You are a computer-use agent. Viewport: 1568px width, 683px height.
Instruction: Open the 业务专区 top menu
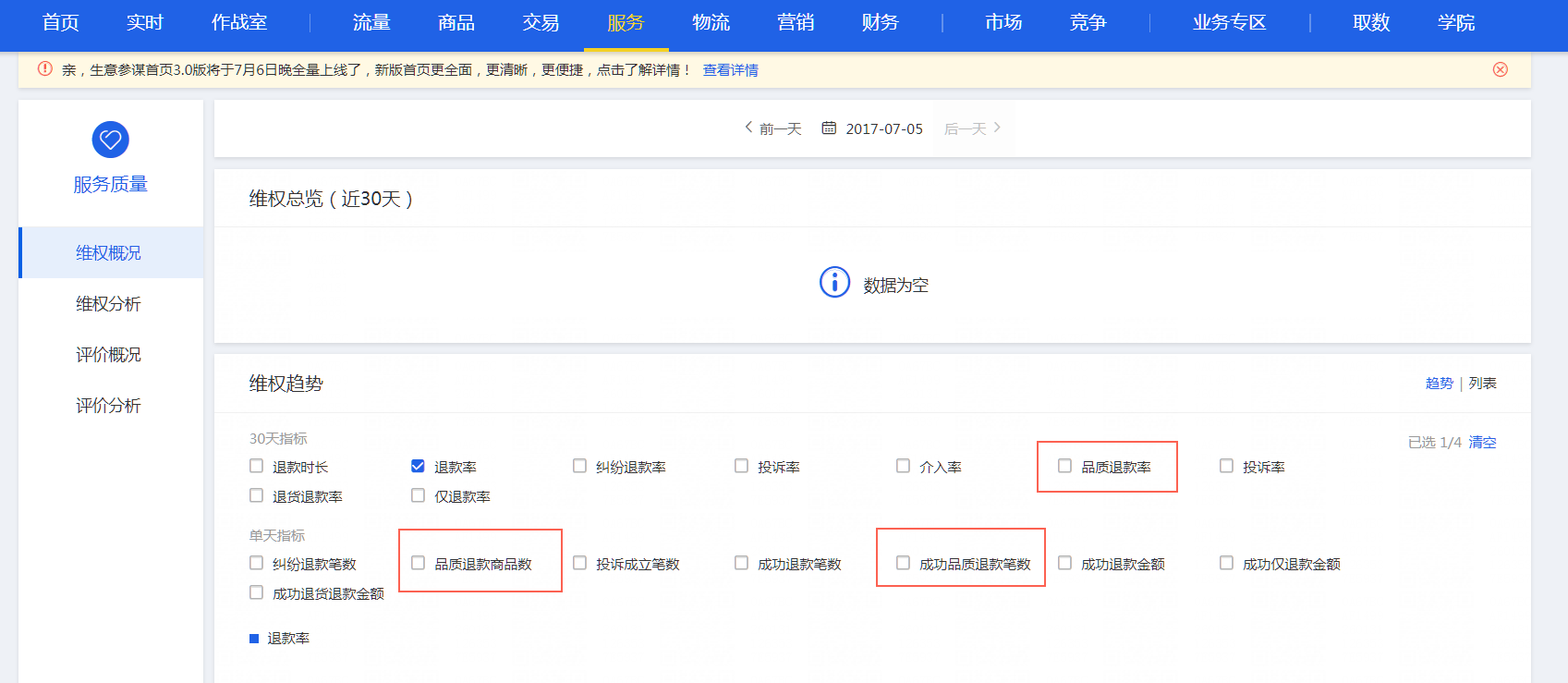point(1229,22)
